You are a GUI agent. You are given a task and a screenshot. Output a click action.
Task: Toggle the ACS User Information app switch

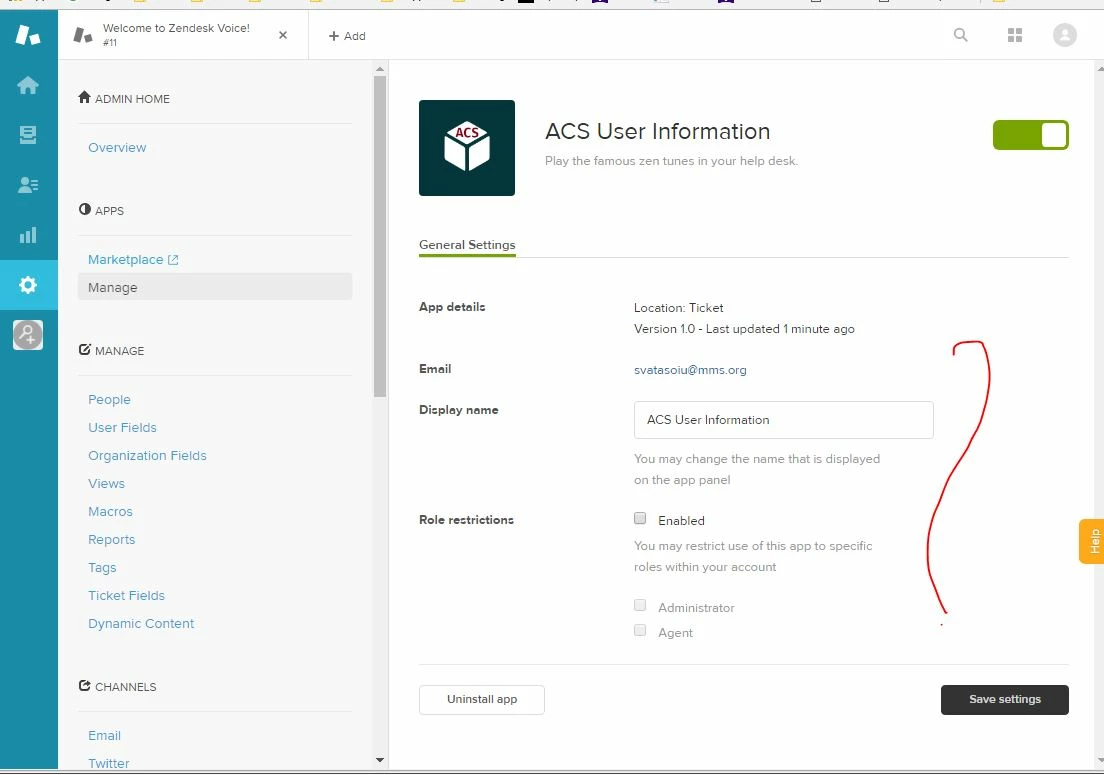(x=1030, y=135)
